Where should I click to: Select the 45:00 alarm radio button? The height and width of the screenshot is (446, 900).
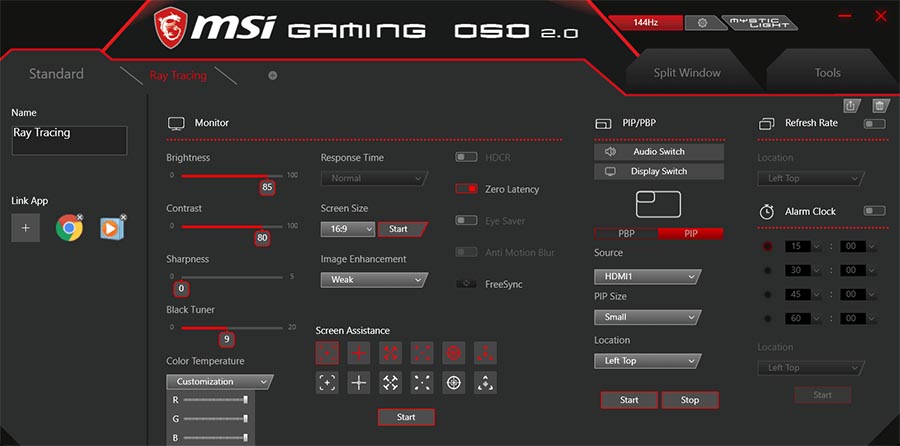[768, 294]
